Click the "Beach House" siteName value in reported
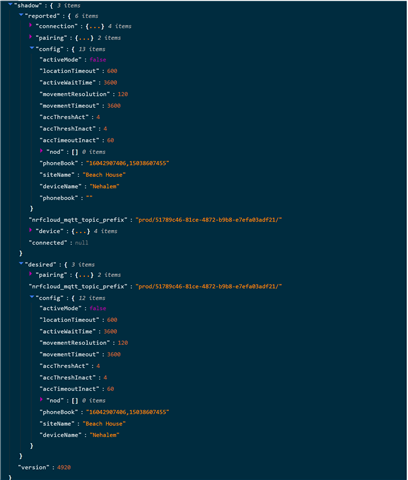Viewport: 408px width, 480px height. [104, 175]
